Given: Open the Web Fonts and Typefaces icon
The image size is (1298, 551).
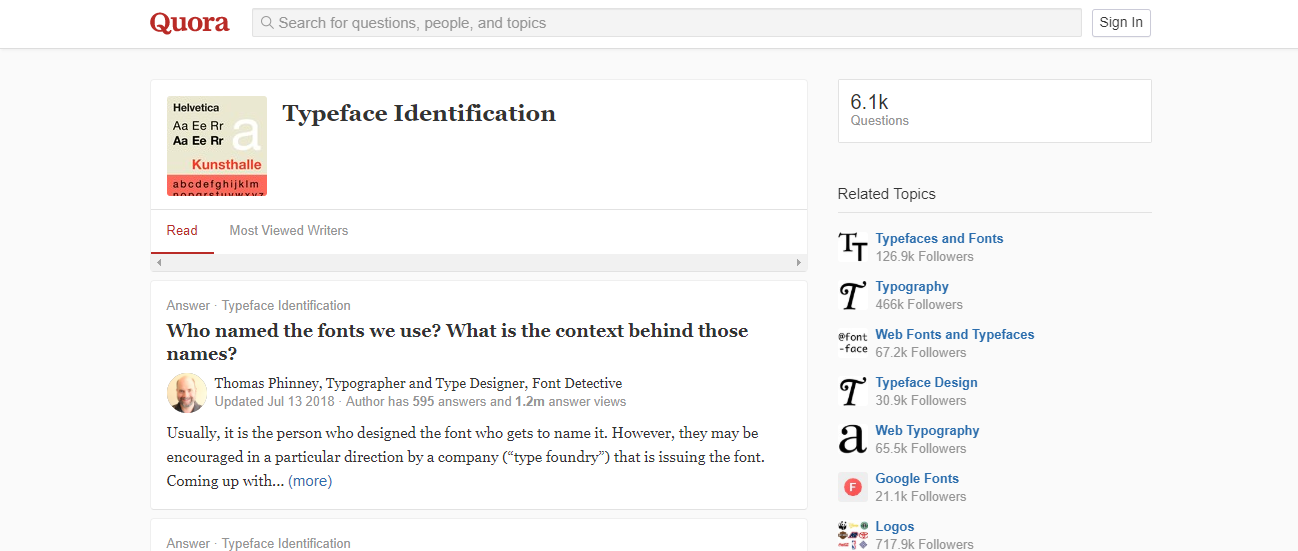Looking at the screenshot, I should 852,342.
